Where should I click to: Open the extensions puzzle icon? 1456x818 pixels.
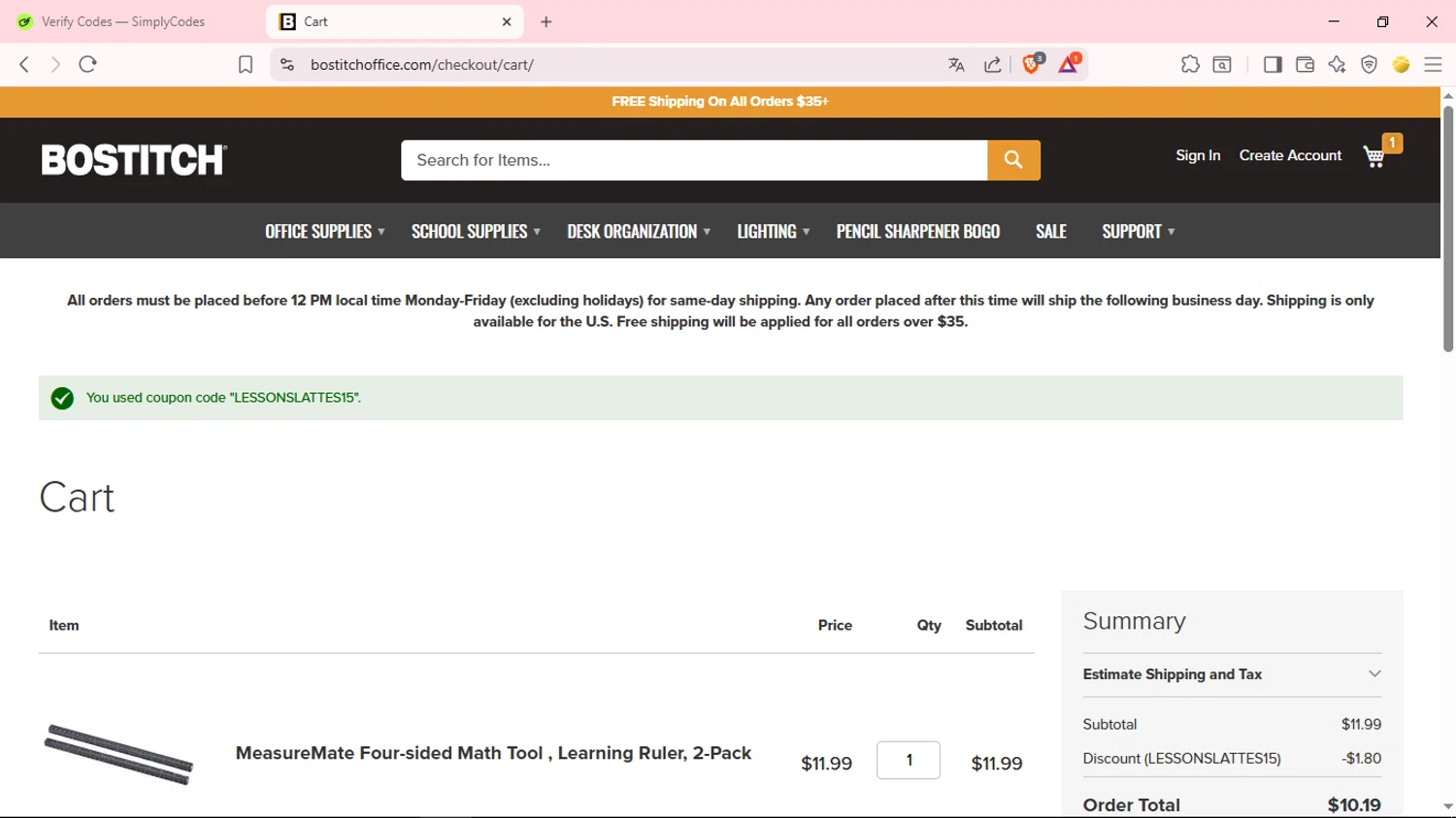pos(1190,64)
